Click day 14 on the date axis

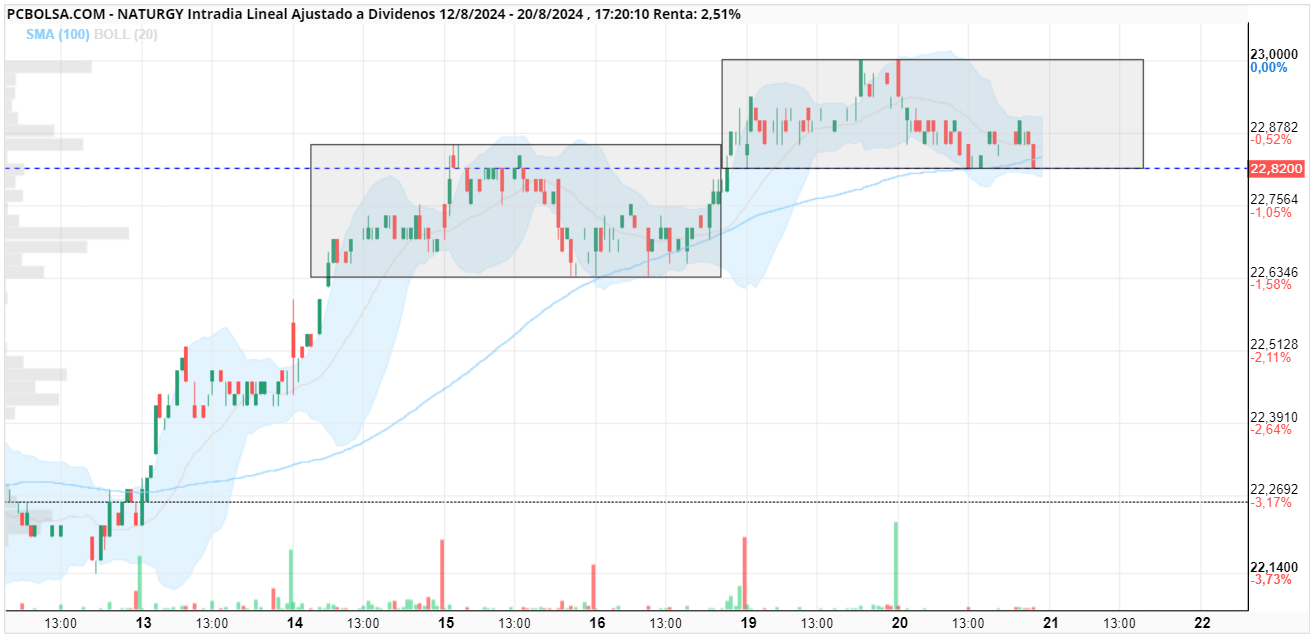[x=295, y=622]
